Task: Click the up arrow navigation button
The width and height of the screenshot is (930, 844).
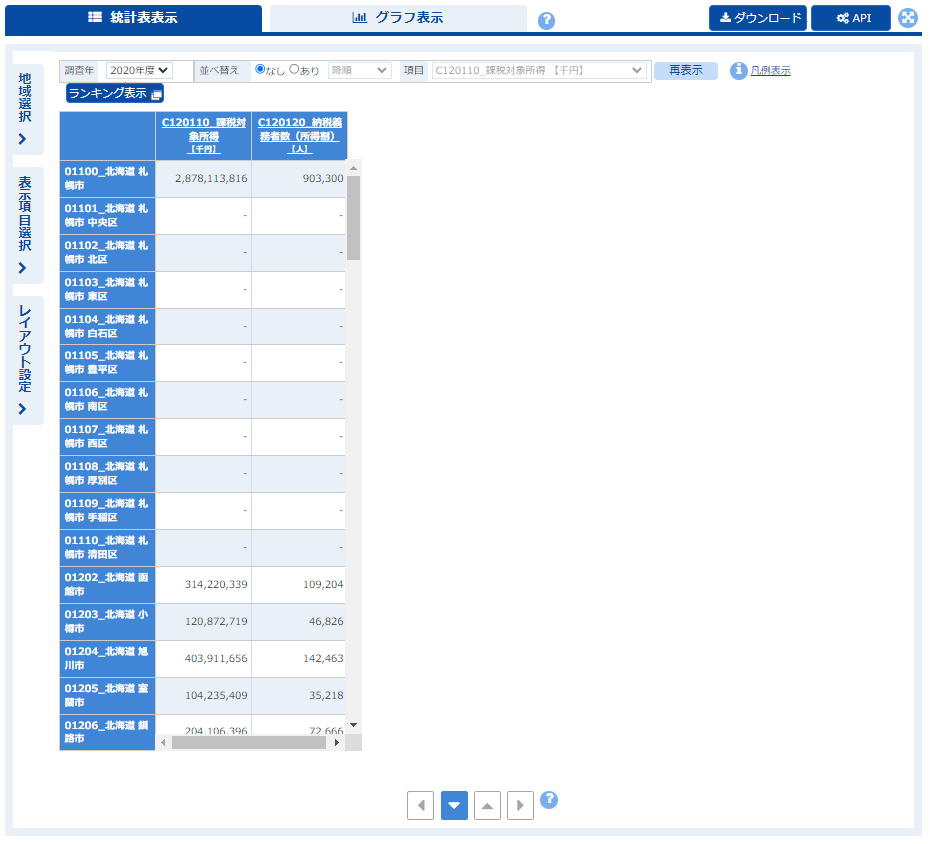Action: 487,805
